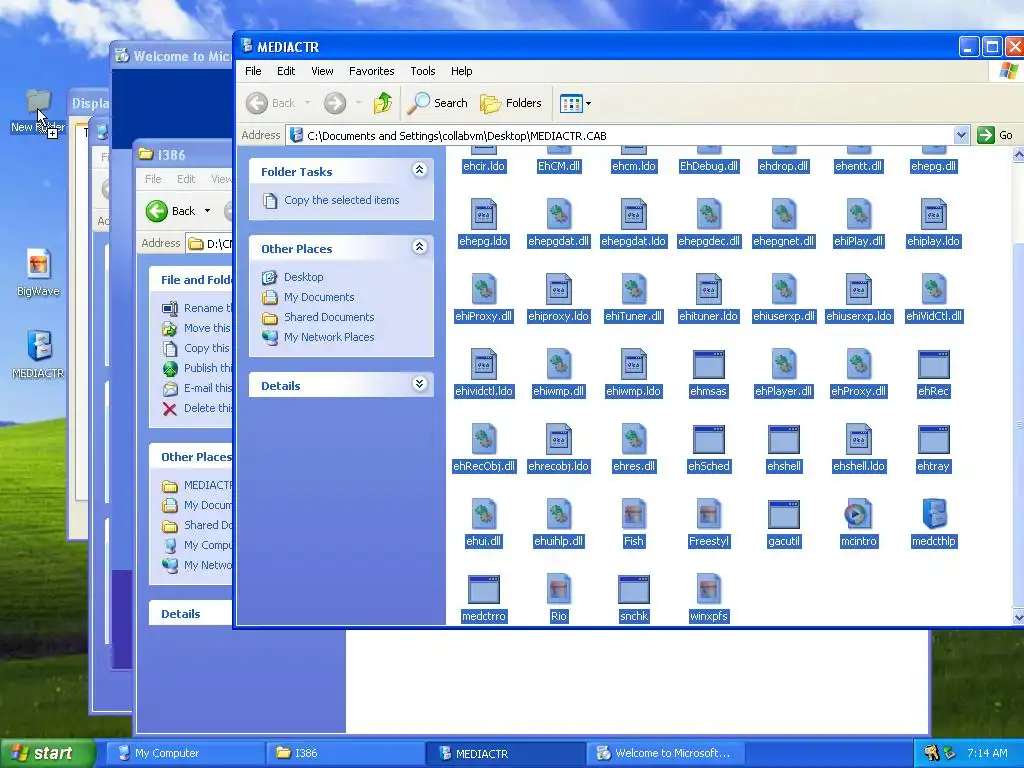
Task: Switch to Welcome to Microsoft taskbar button
Action: (665, 753)
